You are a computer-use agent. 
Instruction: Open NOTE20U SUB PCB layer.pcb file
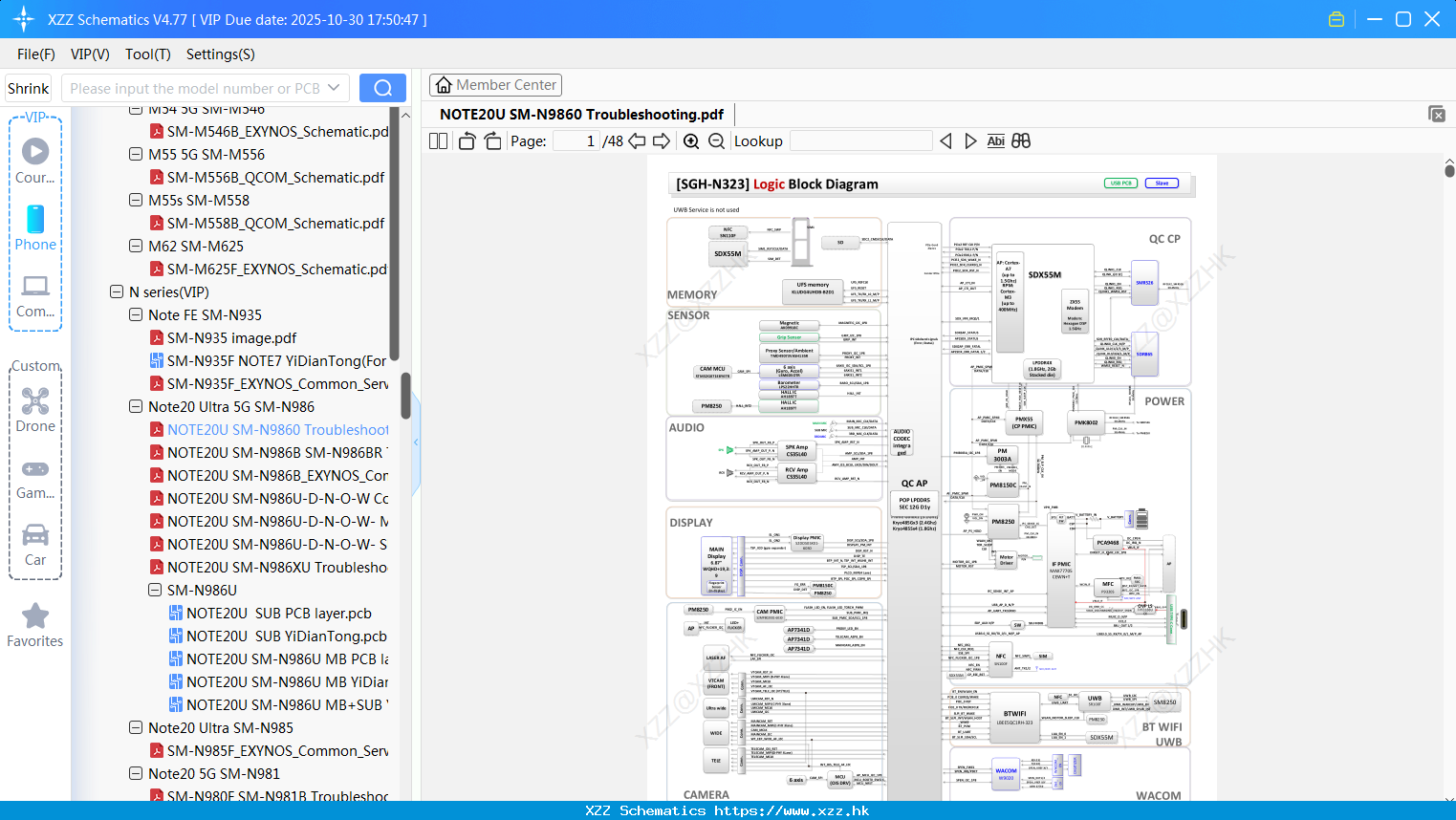[278, 614]
